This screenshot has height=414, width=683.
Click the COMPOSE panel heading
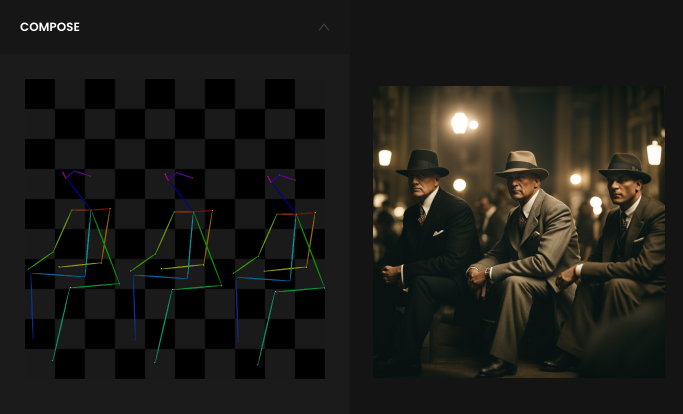point(50,27)
